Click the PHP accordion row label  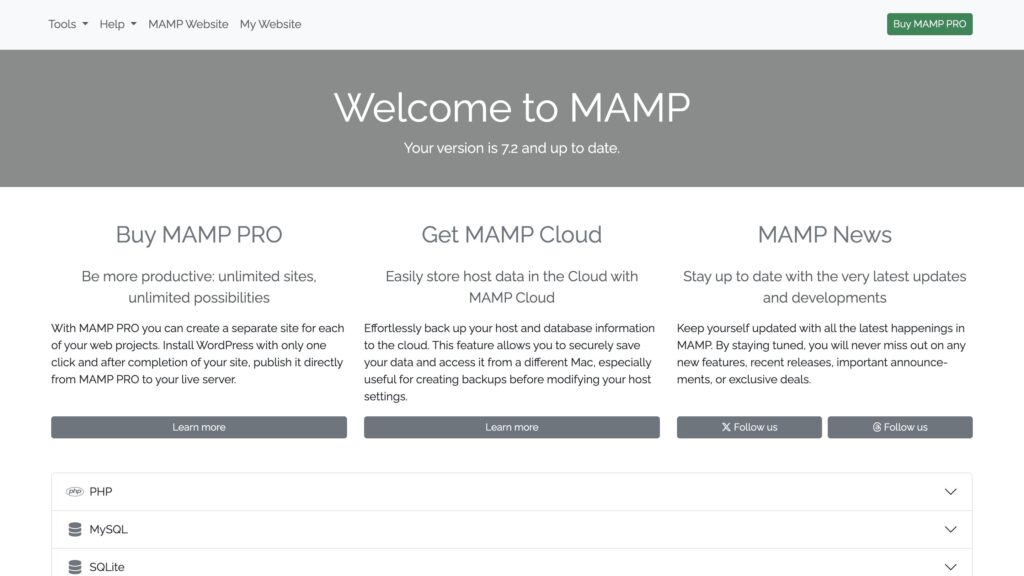(x=101, y=492)
